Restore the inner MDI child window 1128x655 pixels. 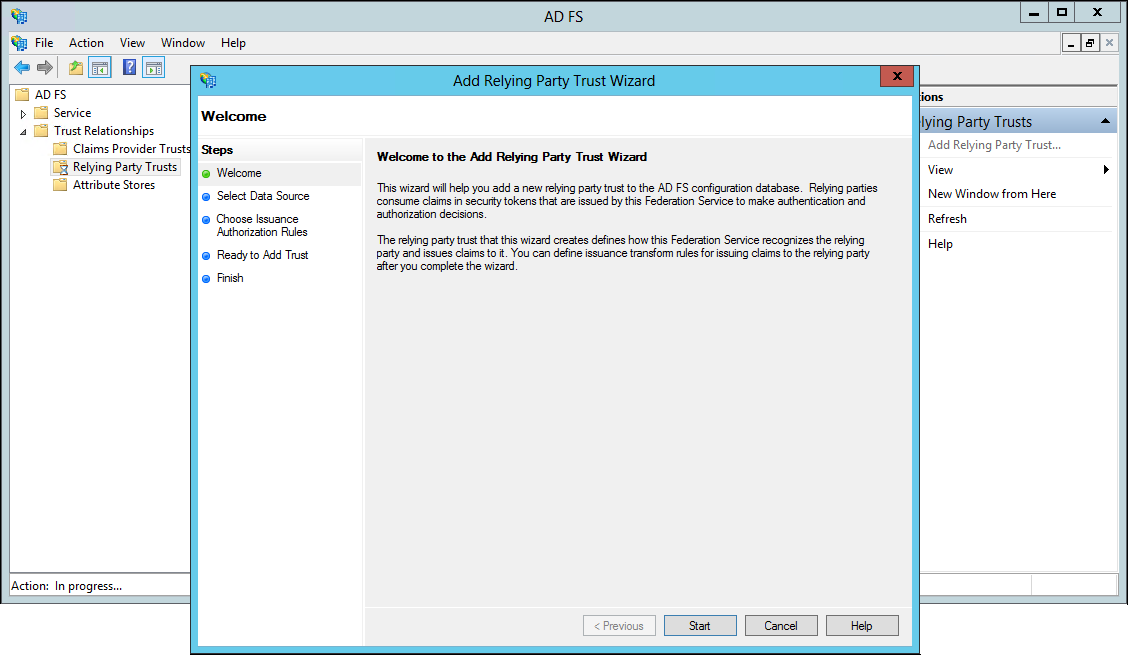point(1090,43)
